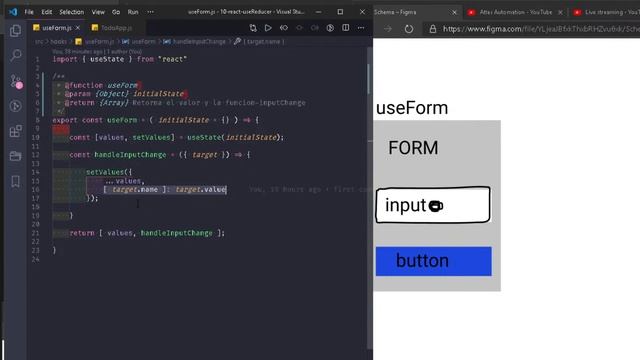Click the go back revision icon

point(284,28)
